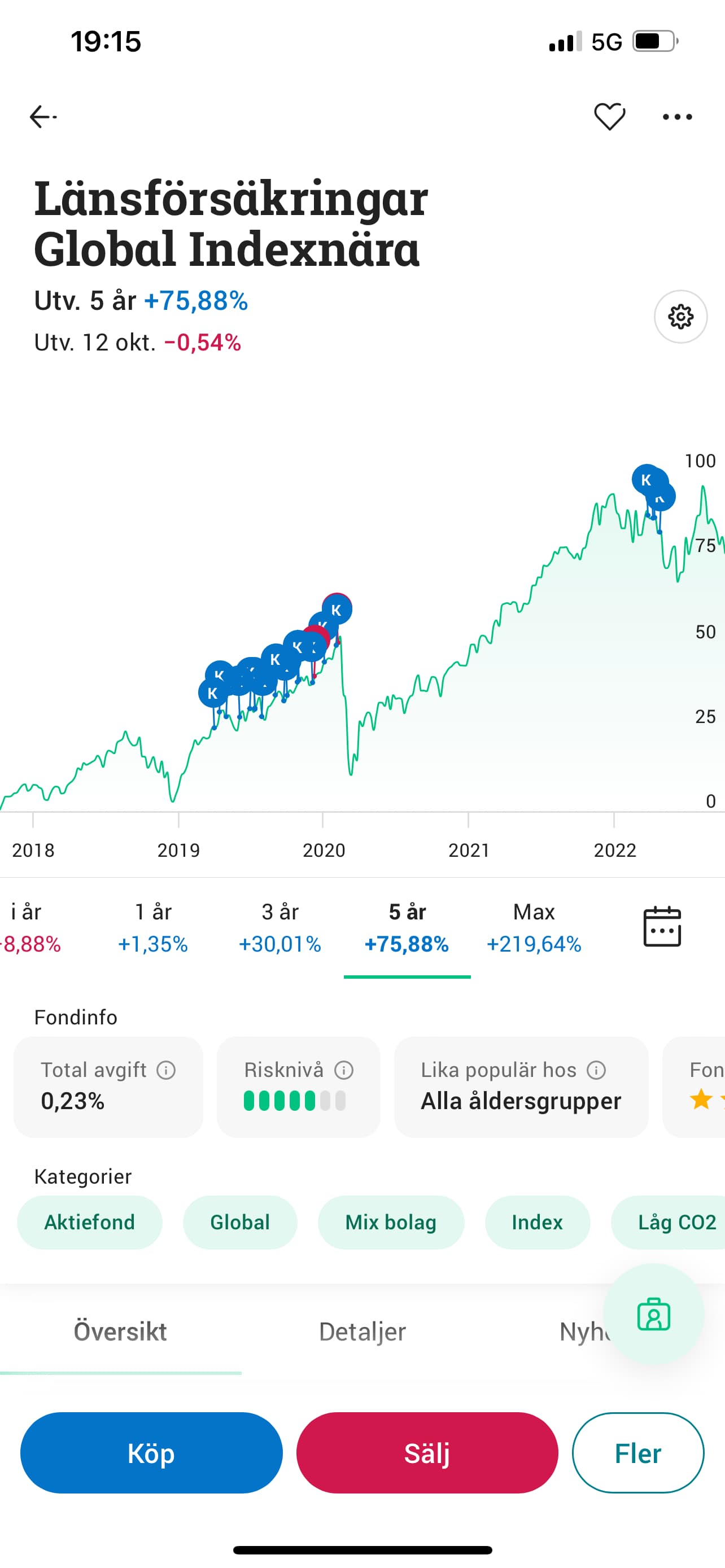This screenshot has width=725, height=1568.
Task: Tap the topmost K purchase marker in 2022
Action: coord(646,480)
